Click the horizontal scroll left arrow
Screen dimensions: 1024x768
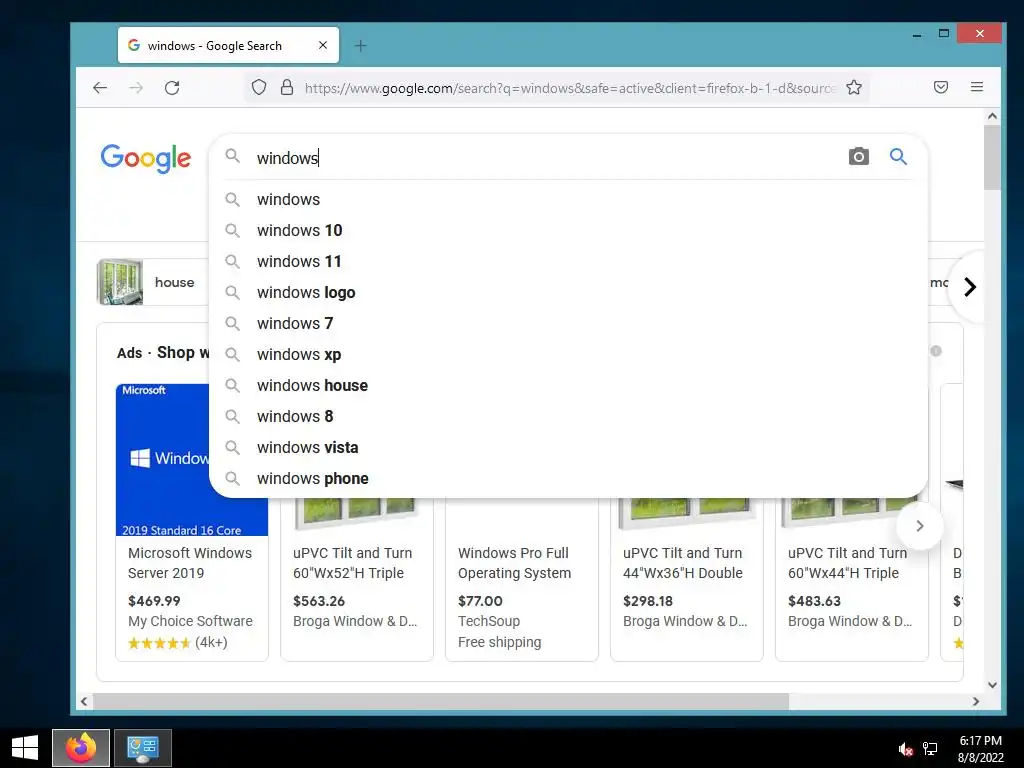pos(84,701)
